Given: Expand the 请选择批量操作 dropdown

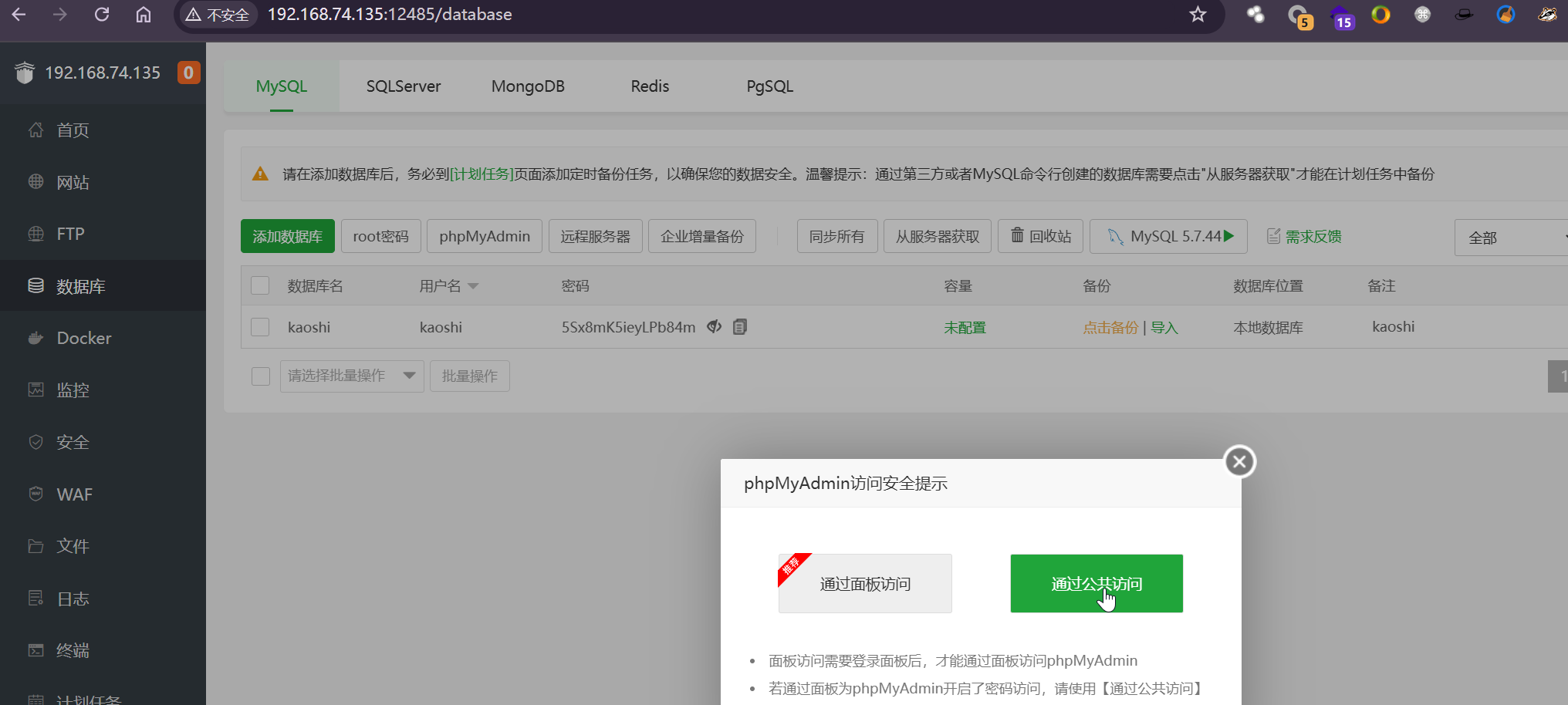Looking at the screenshot, I should (351, 376).
